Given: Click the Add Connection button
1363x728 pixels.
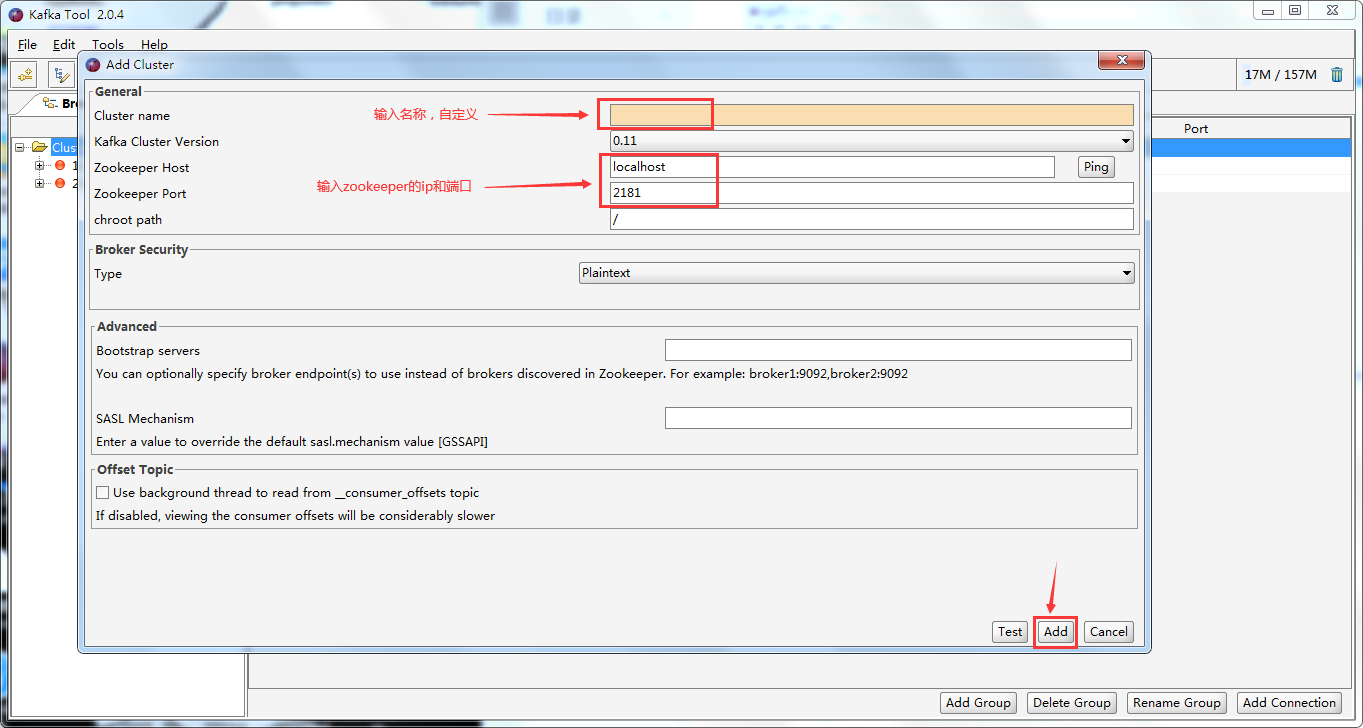Looking at the screenshot, I should pos(1290,703).
